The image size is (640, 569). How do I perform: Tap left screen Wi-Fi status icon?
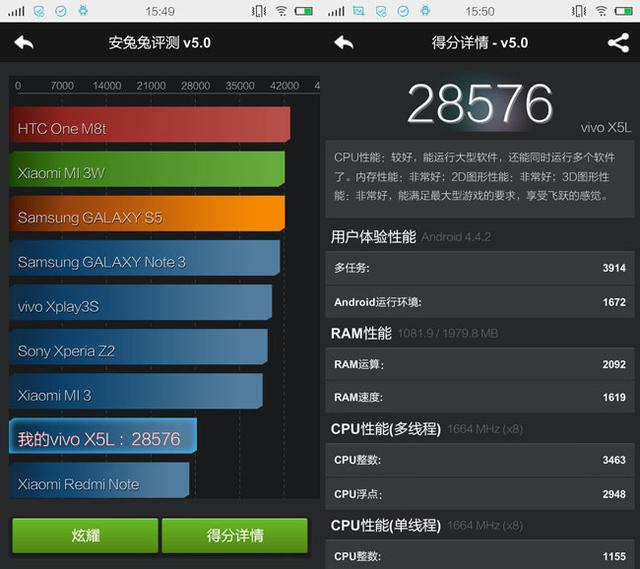281,11
